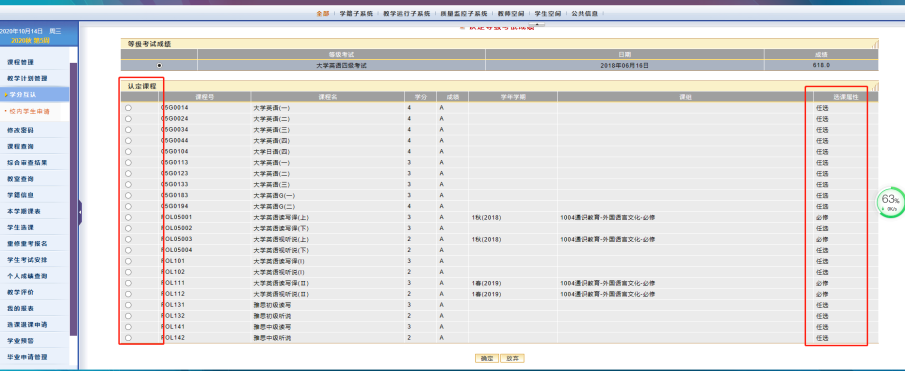Screen dimensions: 905x372
Task: Choose the radio button for course FOL05001
Action: [x=128, y=217]
